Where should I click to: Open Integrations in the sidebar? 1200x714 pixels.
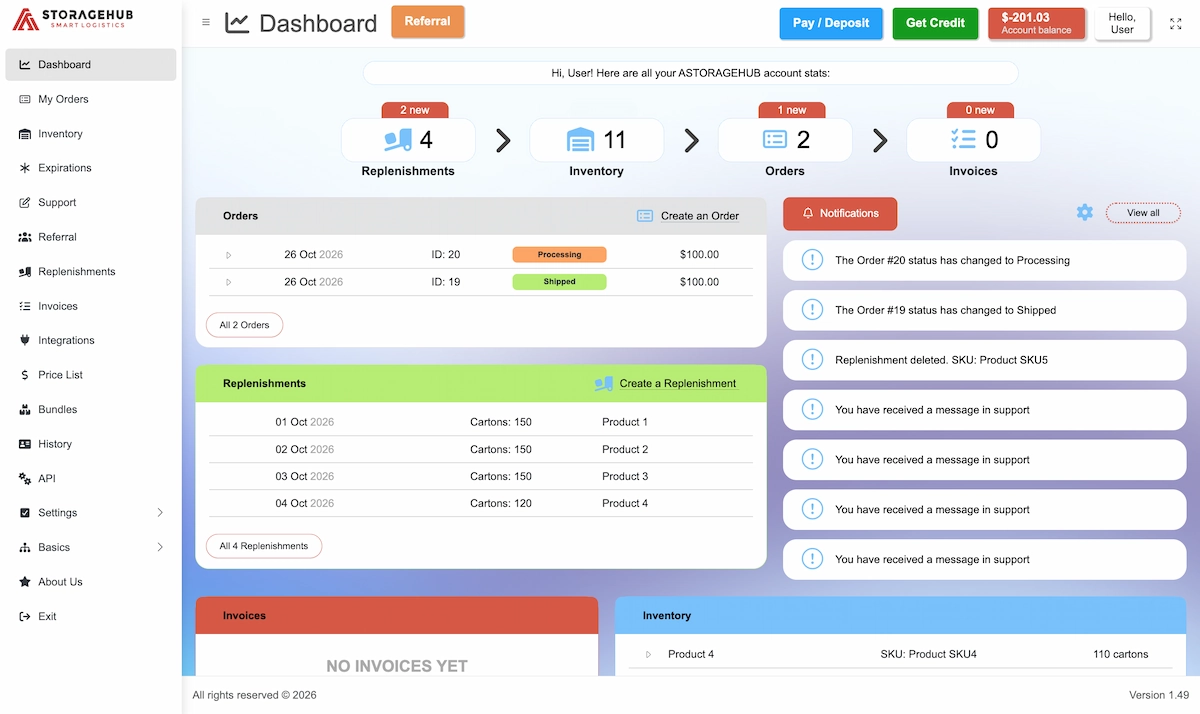coord(91,341)
